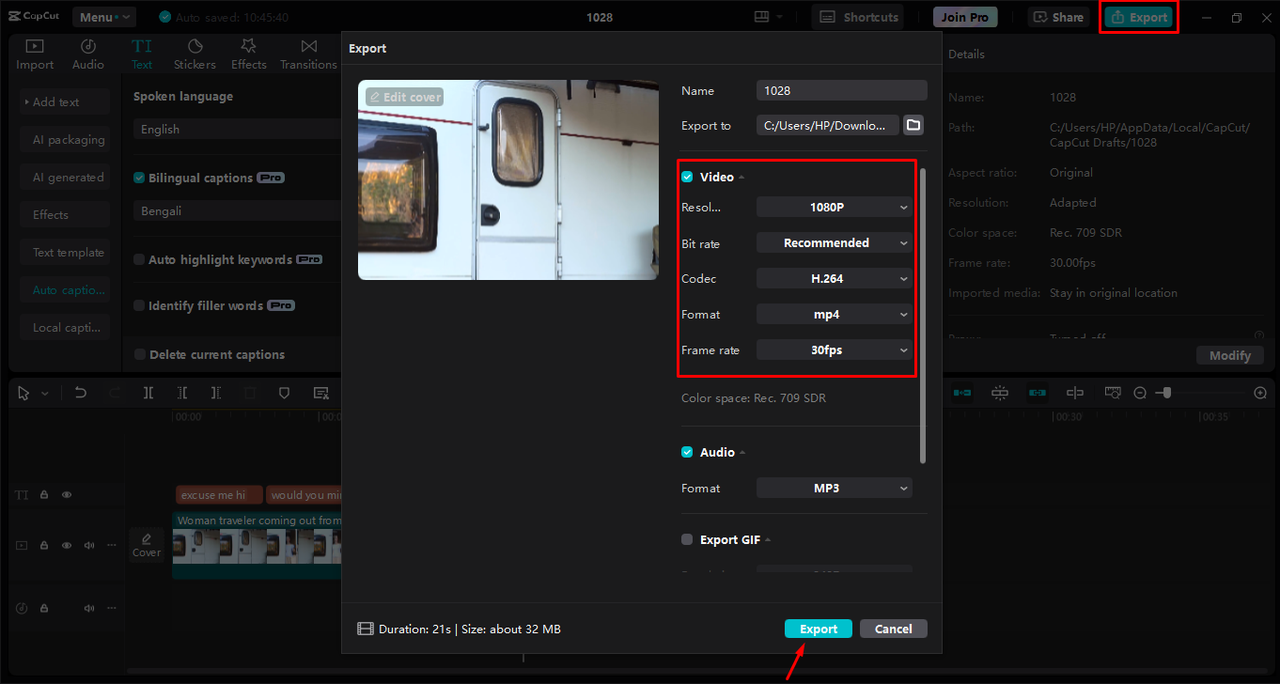Screen dimensions: 1280x684
Task: Click the marker shield icon in the timeline toolbar
Action: point(284,393)
